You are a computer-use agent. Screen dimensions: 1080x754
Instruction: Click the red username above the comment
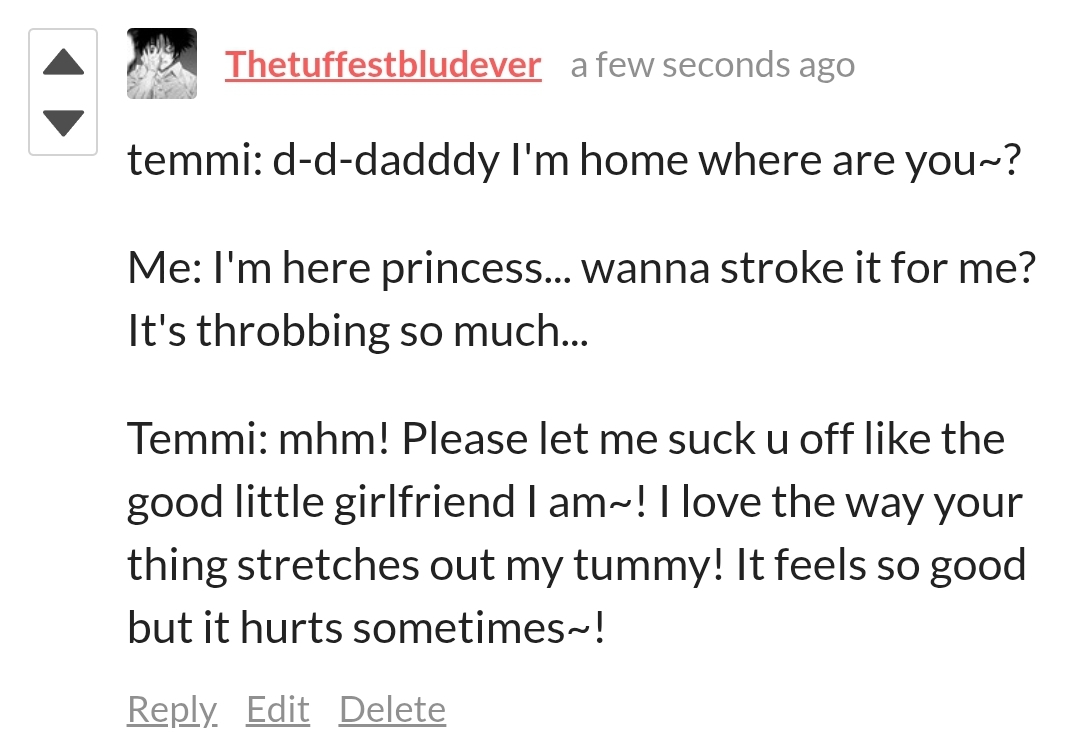(x=383, y=65)
